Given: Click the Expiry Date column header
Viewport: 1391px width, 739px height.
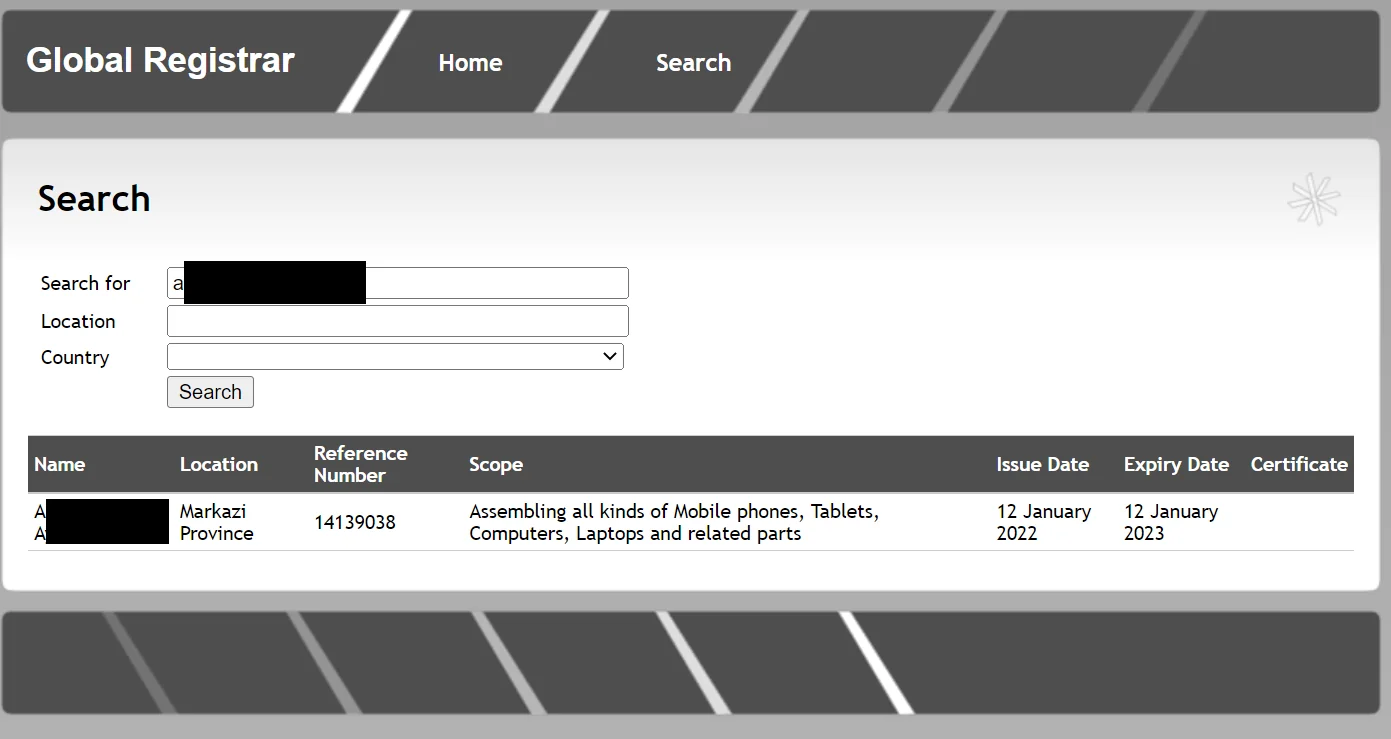Looking at the screenshot, I should (x=1176, y=464).
